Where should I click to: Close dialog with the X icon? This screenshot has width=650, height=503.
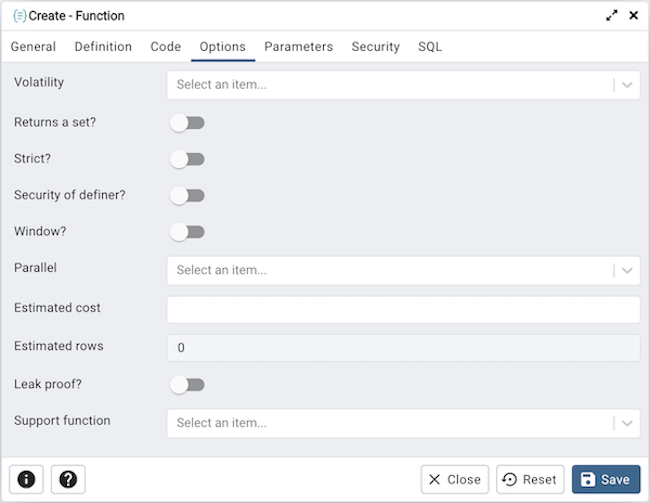point(633,16)
